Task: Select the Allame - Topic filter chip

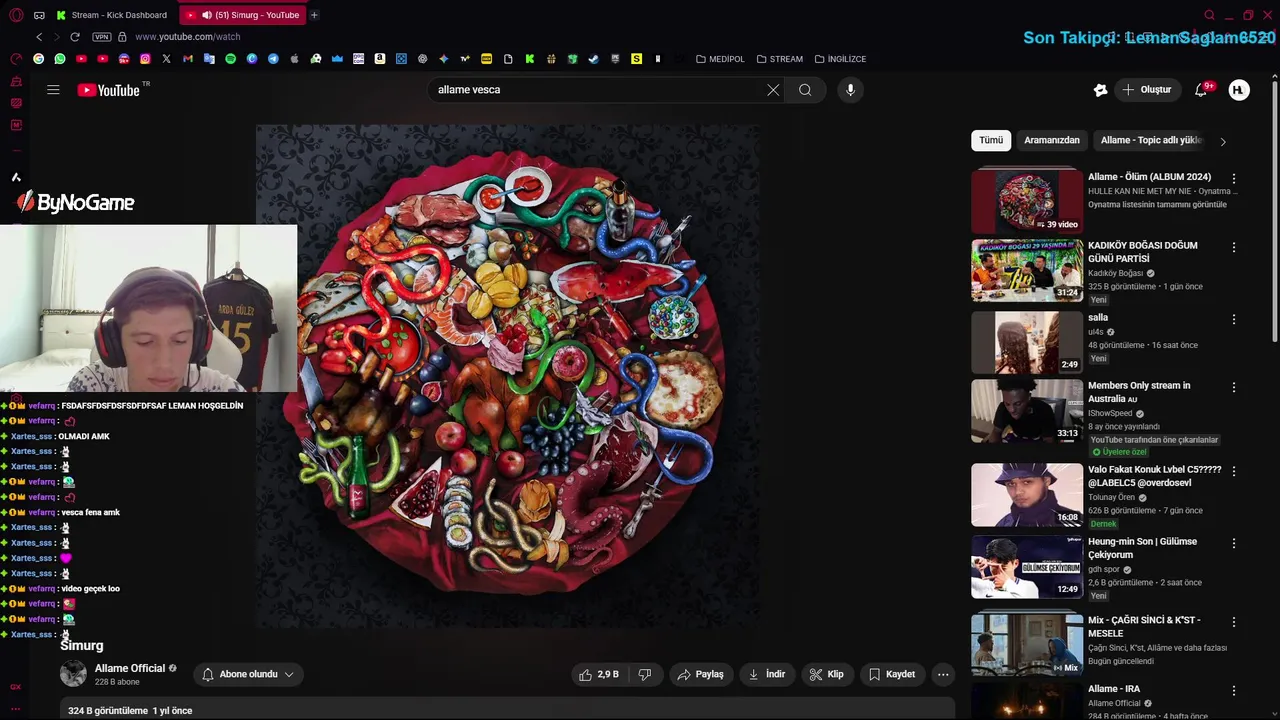Action: click(x=1151, y=141)
